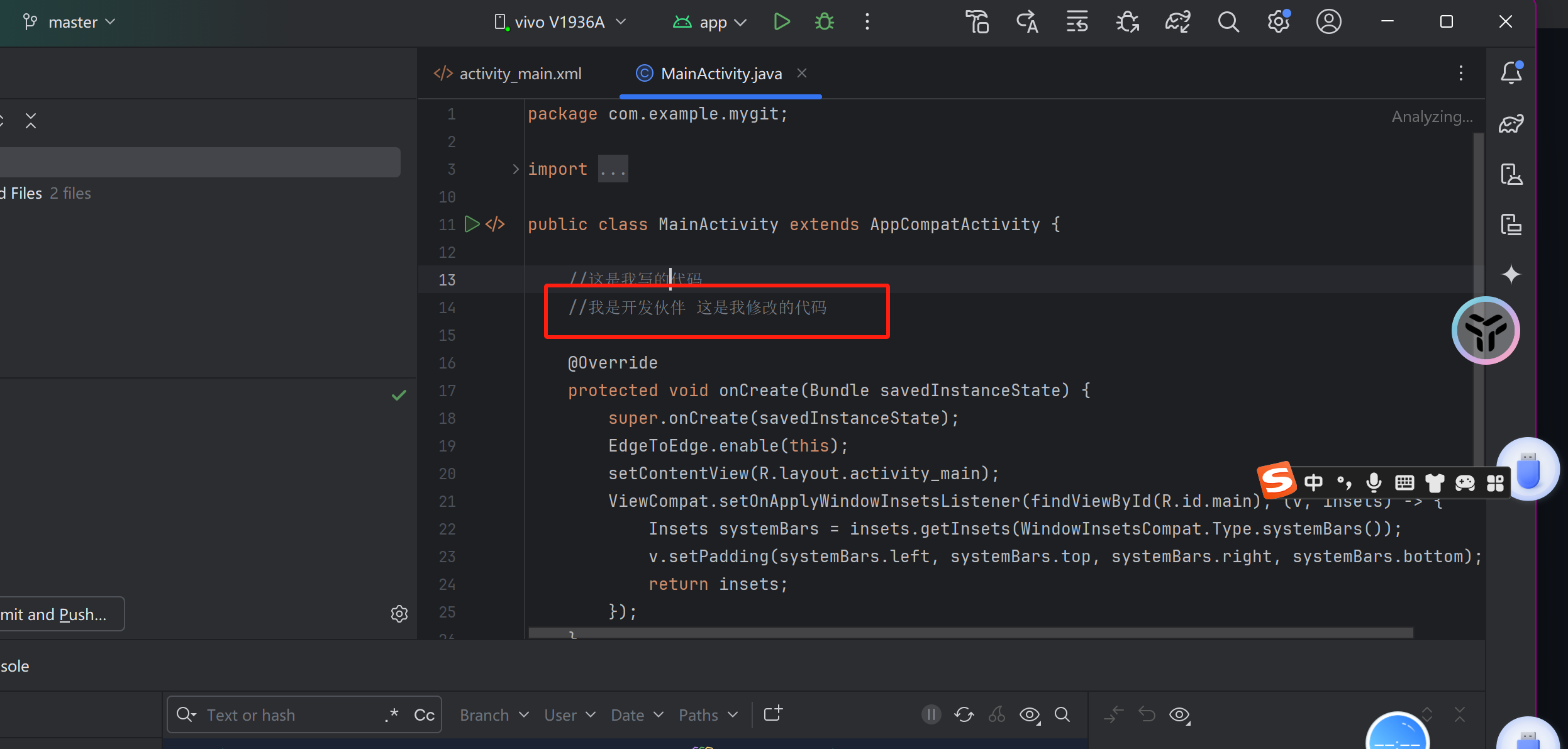
Task: Toggle punctuation mode on Sogou bar
Action: pos(1344,483)
